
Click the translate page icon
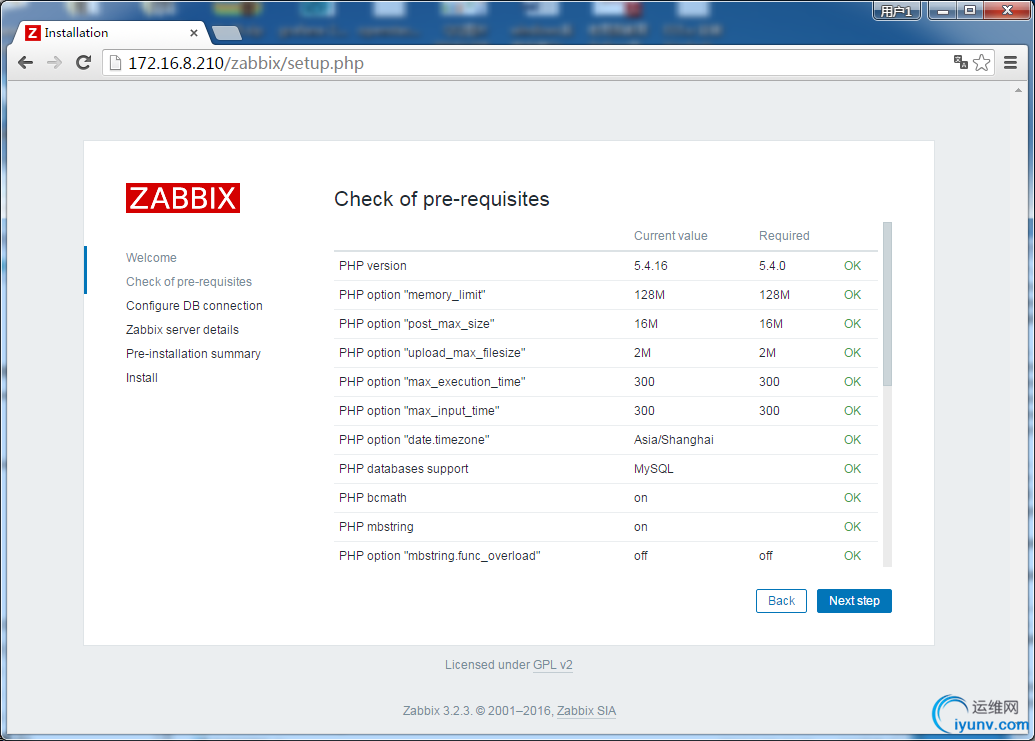(x=960, y=63)
